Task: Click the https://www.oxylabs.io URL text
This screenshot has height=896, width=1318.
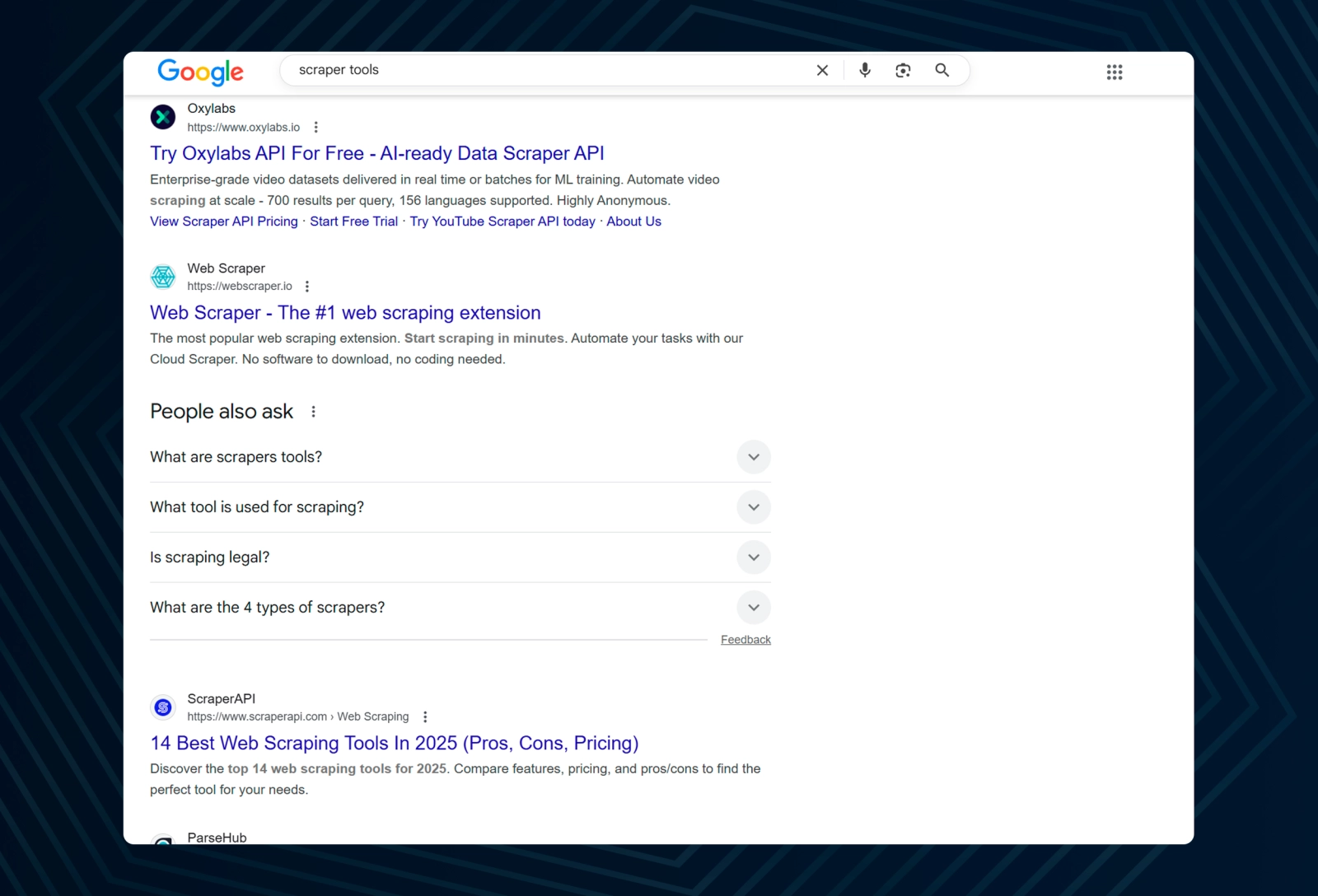Action: [x=244, y=128]
